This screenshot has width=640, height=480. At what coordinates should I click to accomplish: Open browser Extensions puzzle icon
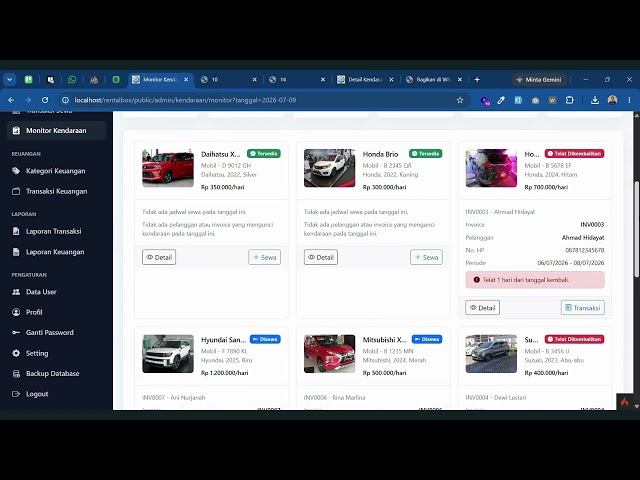pos(570,100)
